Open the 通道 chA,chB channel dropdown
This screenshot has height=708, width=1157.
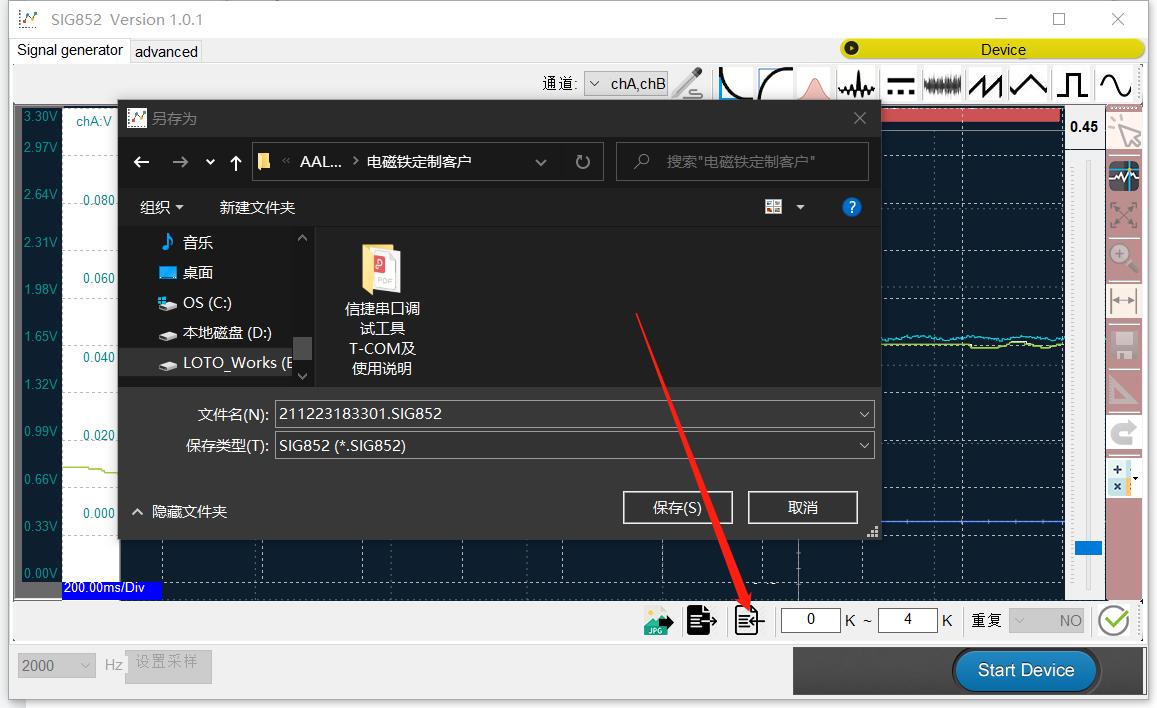tap(626, 84)
